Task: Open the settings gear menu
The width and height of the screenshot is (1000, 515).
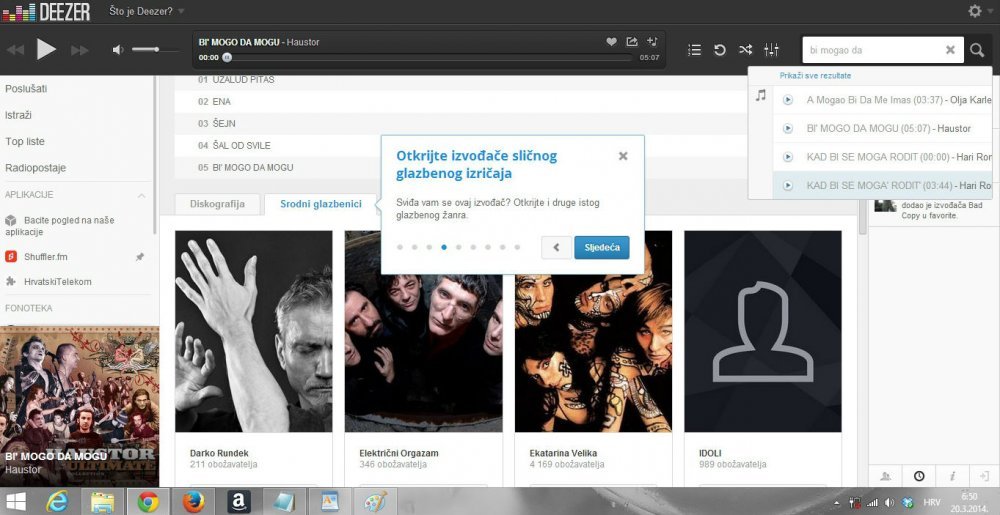Action: point(975,11)
